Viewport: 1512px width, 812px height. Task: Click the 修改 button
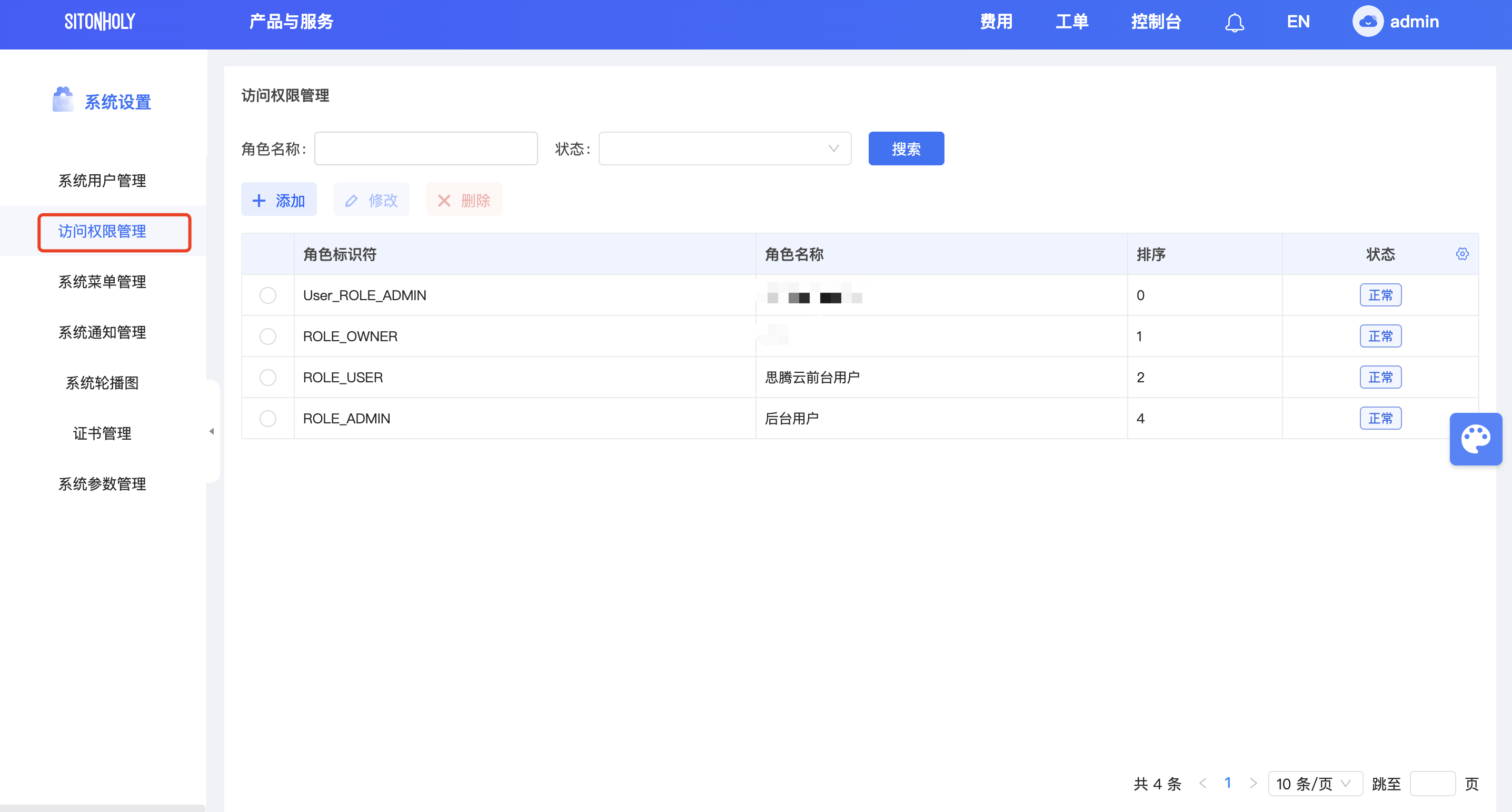tap(371, 200)
